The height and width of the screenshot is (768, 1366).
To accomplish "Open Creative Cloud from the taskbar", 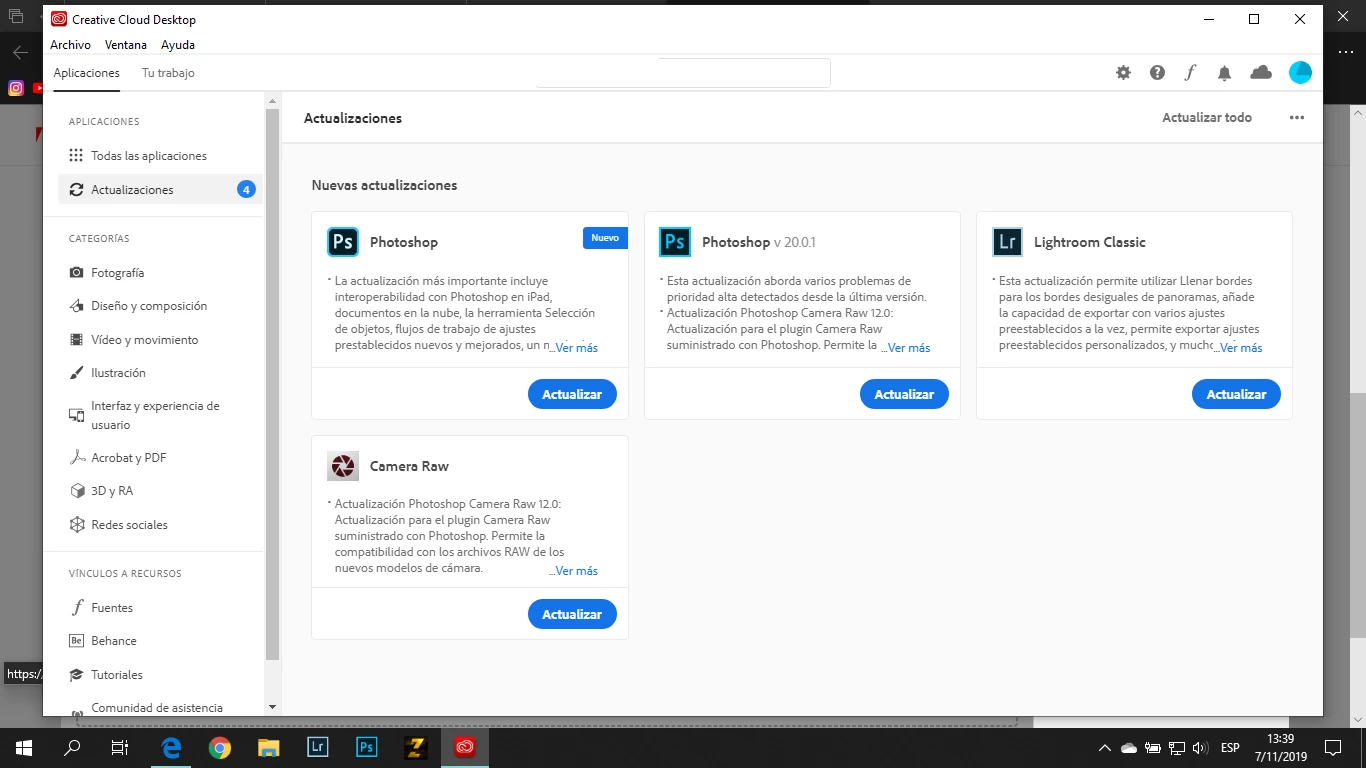I will 465,747.
